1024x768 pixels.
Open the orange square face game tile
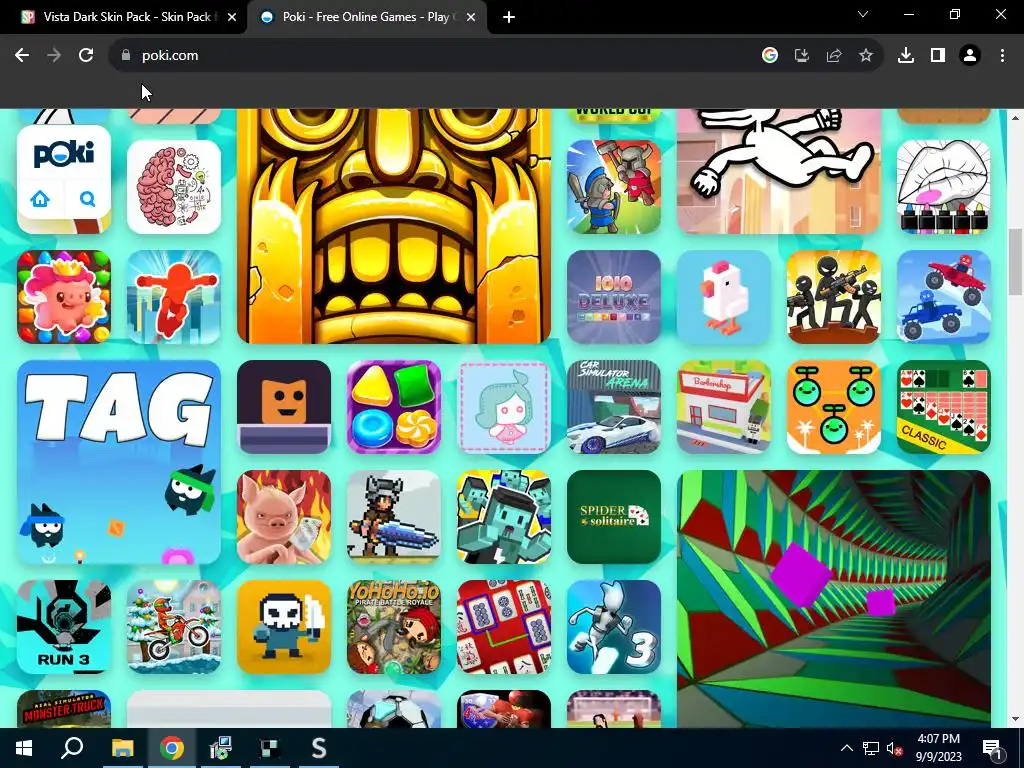[x=284, y=407]
